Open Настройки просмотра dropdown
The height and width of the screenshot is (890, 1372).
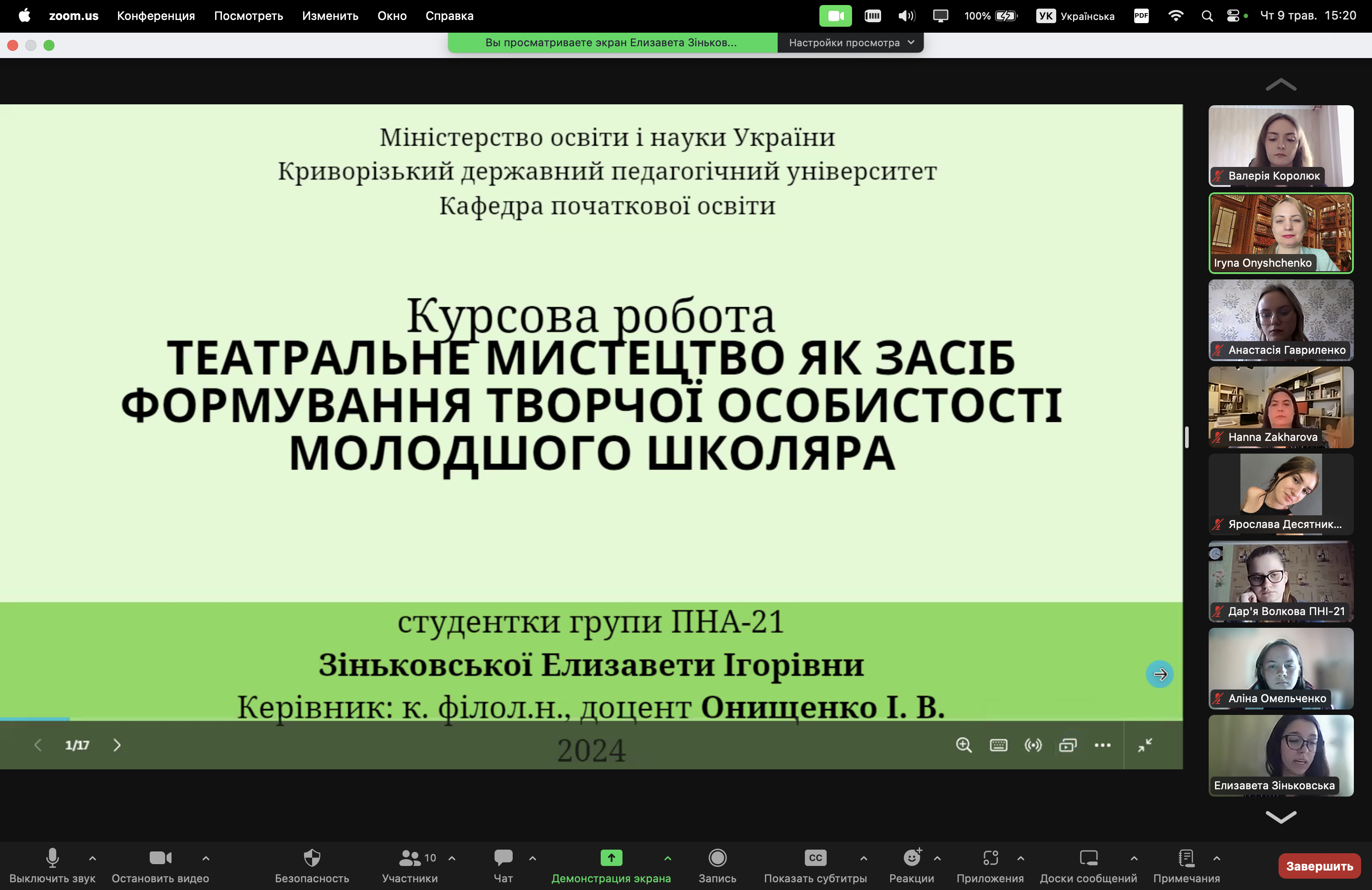tap(850, 43)
